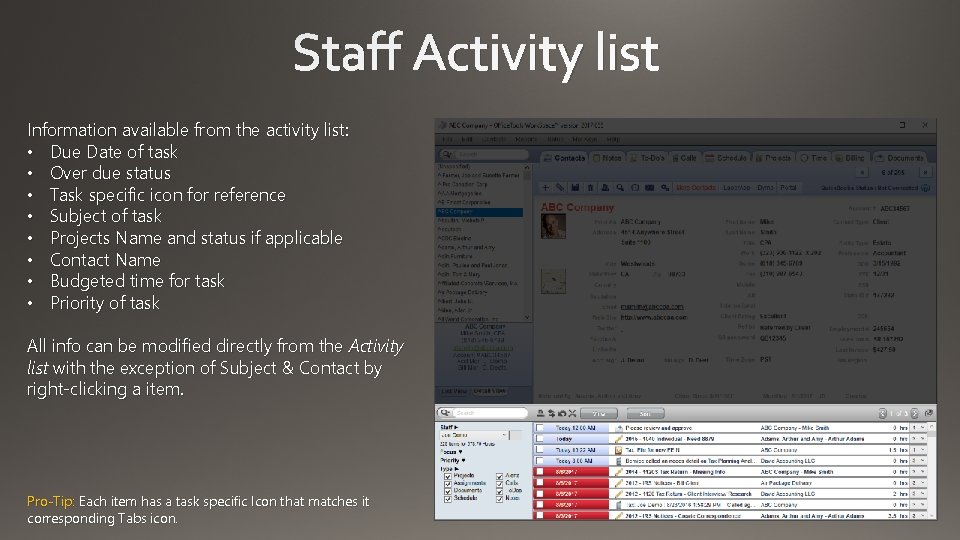Screen dimensions: 960x540
Task: Expand the Priority filter arrow
Action: [463, 460]
